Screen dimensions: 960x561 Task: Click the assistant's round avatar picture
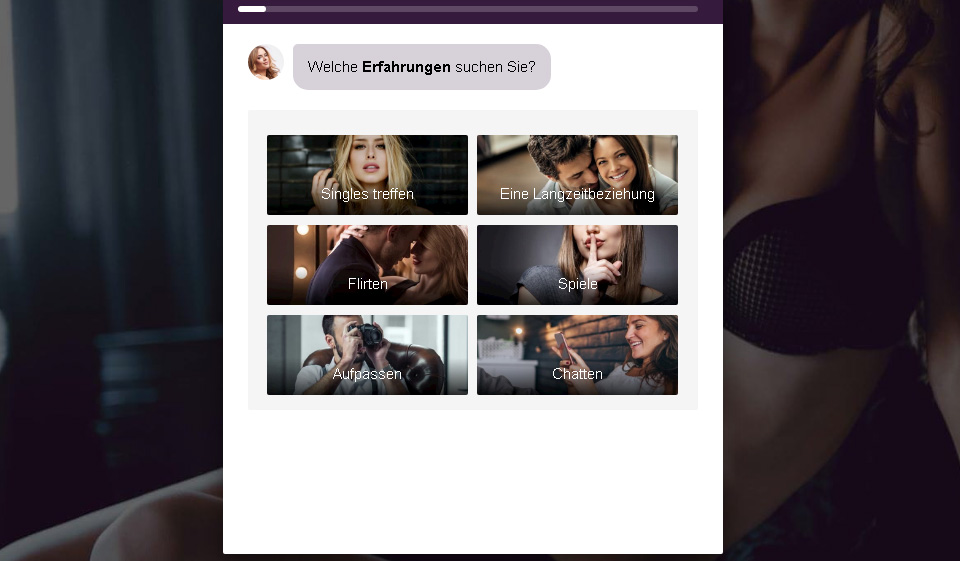tap(265, 62)
